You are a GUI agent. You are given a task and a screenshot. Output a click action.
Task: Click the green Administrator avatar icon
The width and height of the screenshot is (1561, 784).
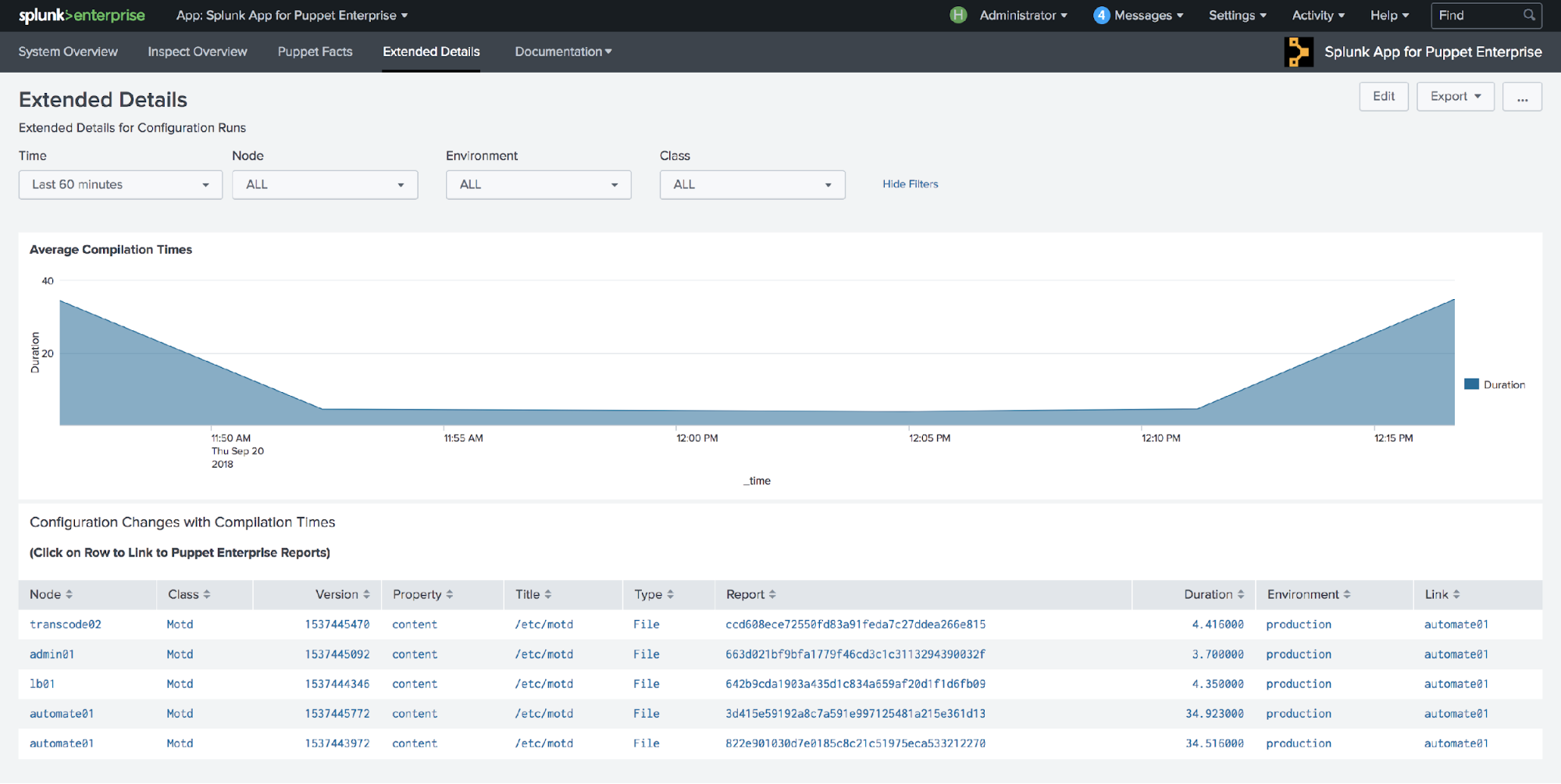(x=958, y=15)
